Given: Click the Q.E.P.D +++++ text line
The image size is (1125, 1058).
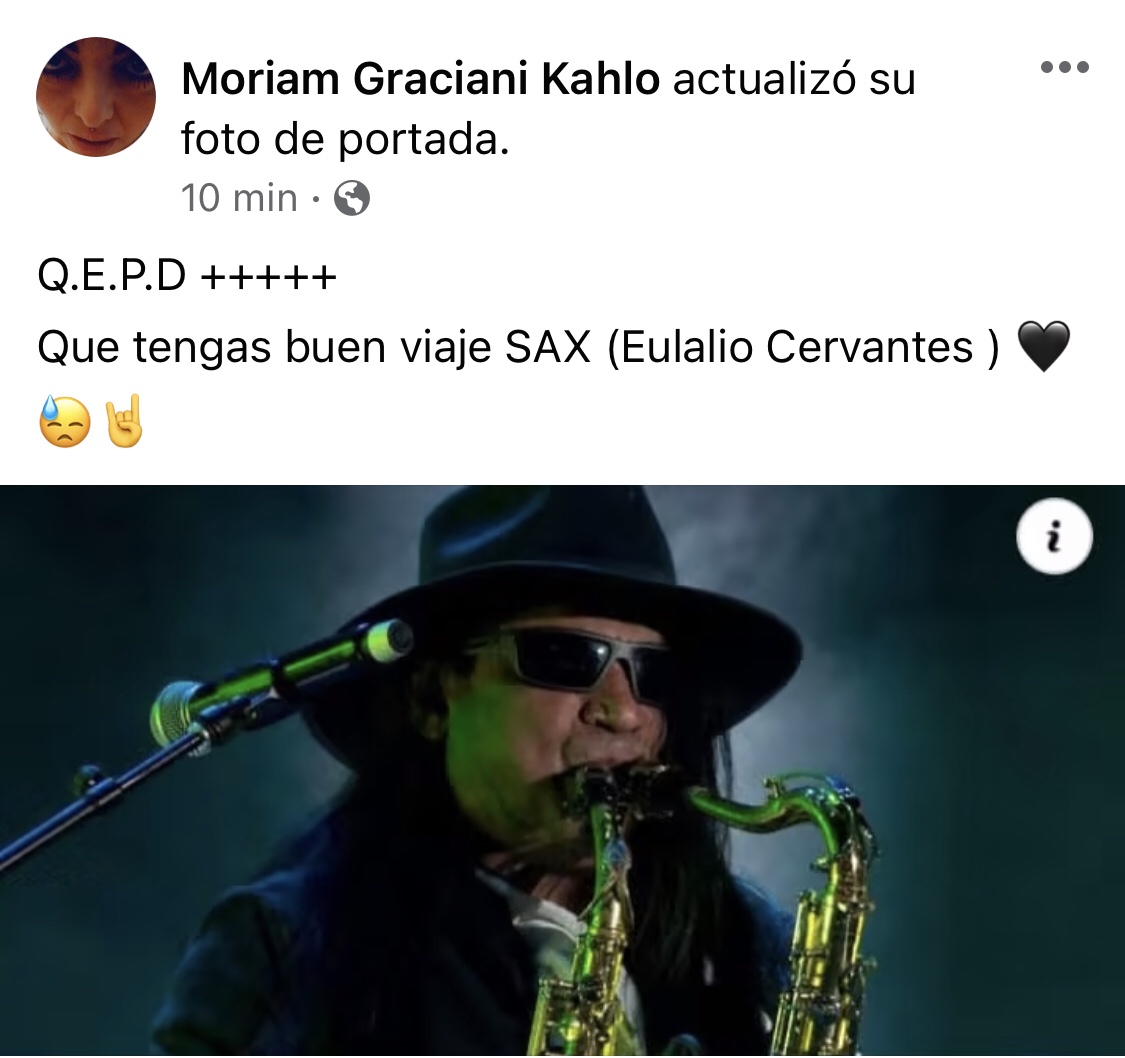Looking at the screenshot, I should click(187, 276).
